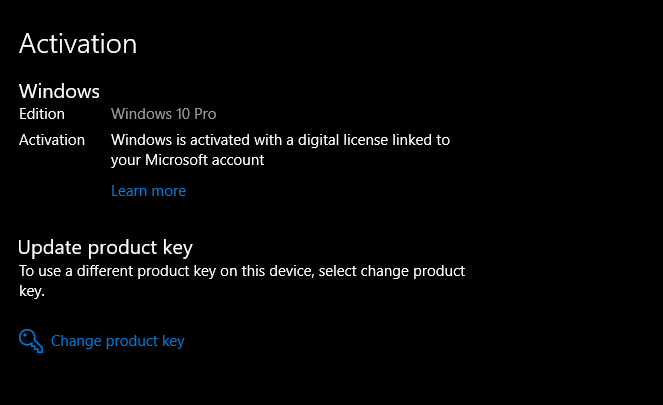Click the Activation page title
Image resolution: width=663 pixels, height=405 pixels.
(78, 44)
